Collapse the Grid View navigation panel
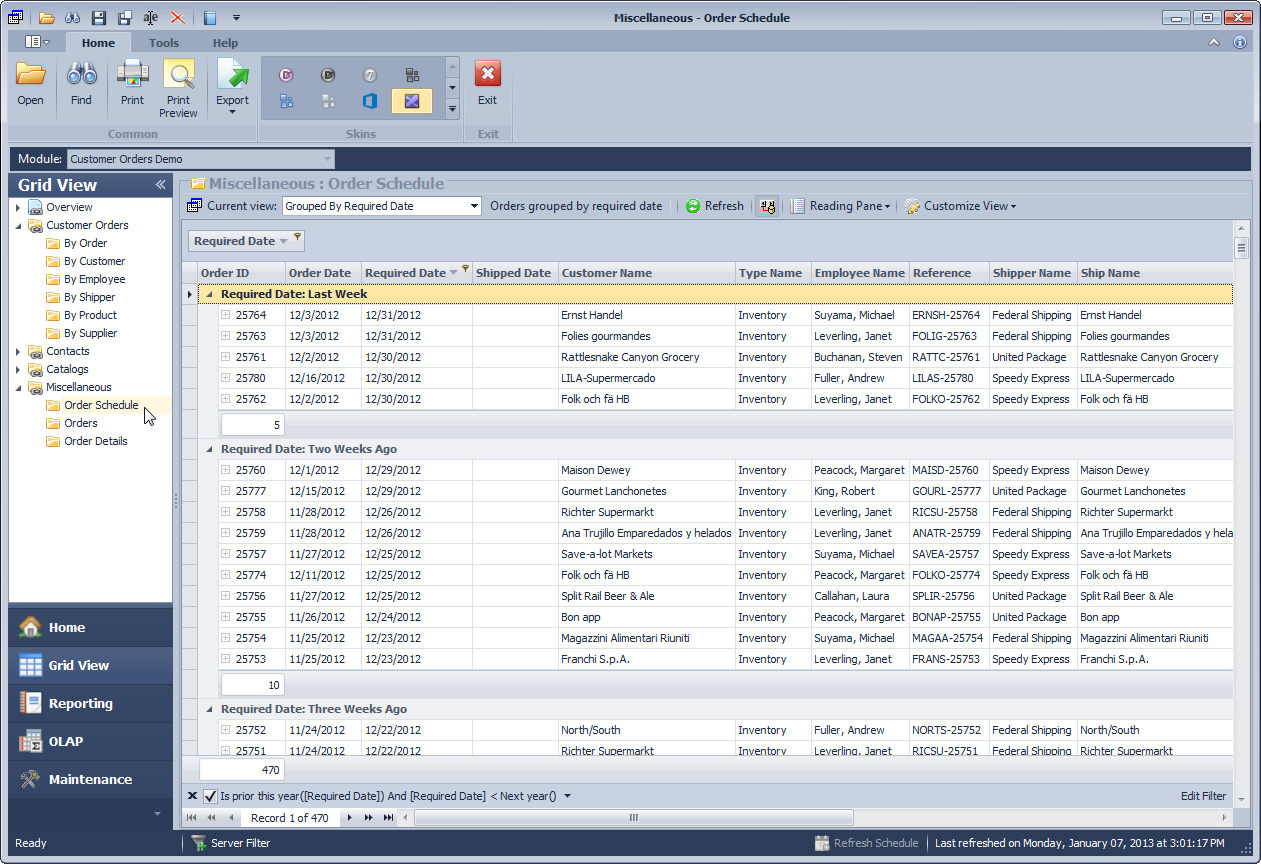Viewport: 1261px width, 864px height. click(160, 185)
